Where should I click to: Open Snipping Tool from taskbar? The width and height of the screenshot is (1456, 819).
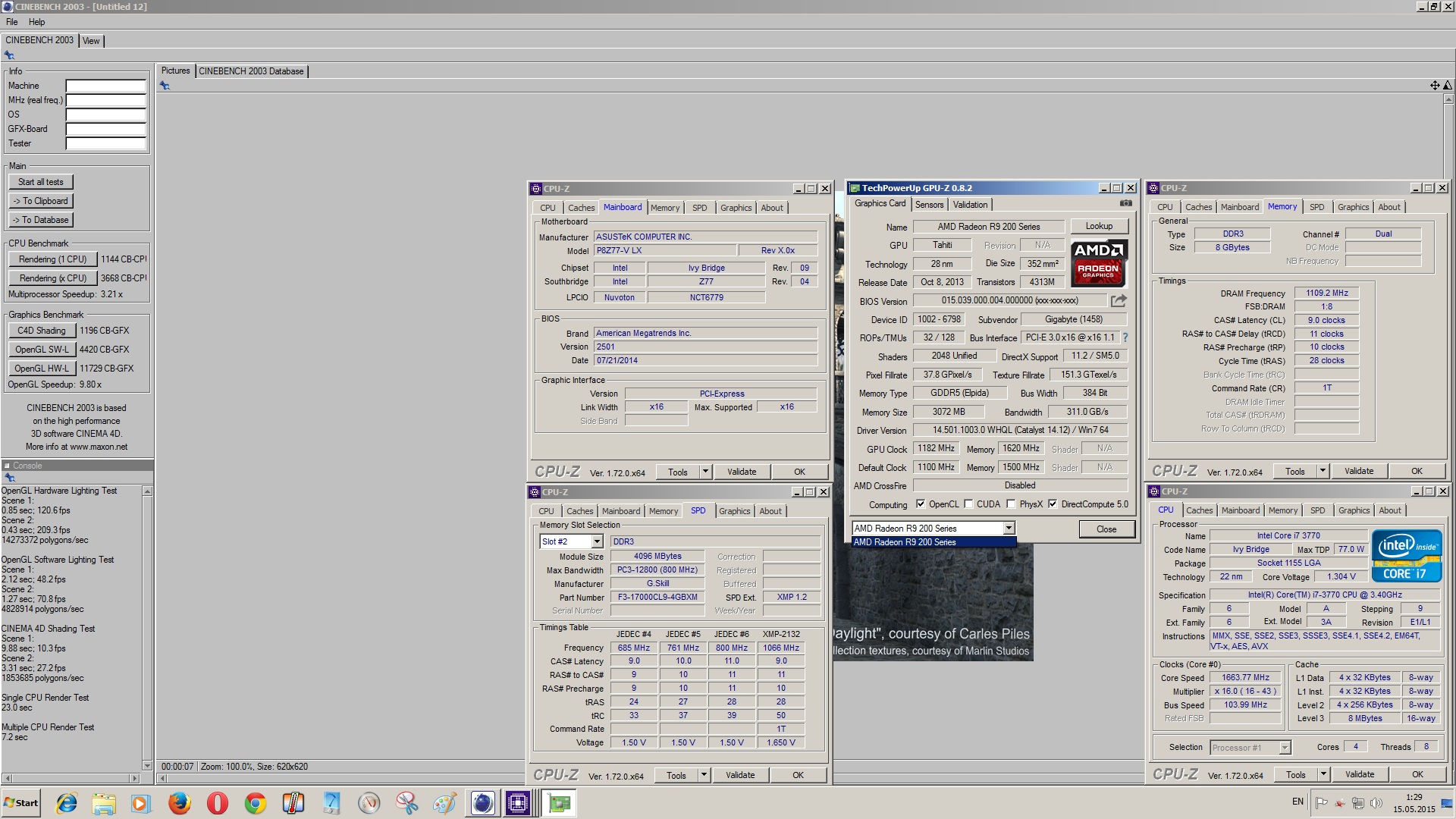407,803
